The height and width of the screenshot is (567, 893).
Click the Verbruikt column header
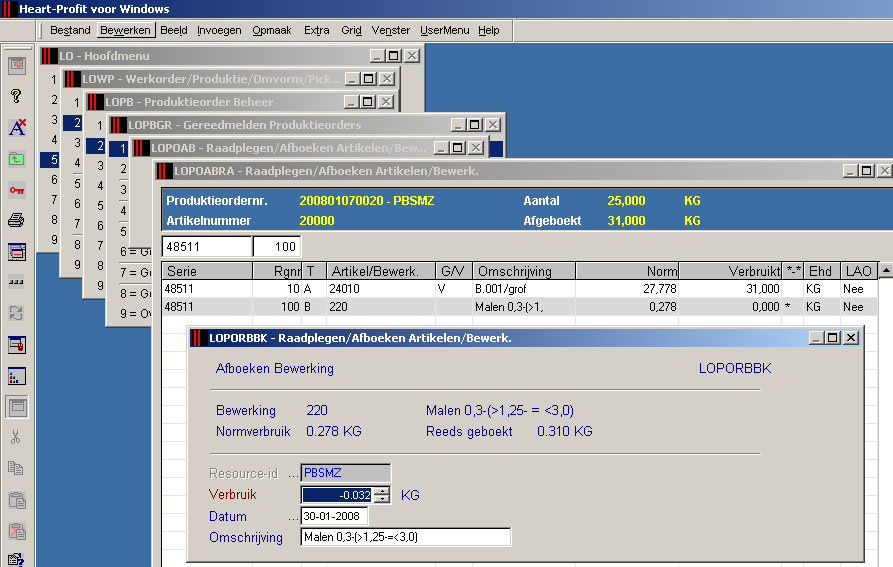coord(731,271)
